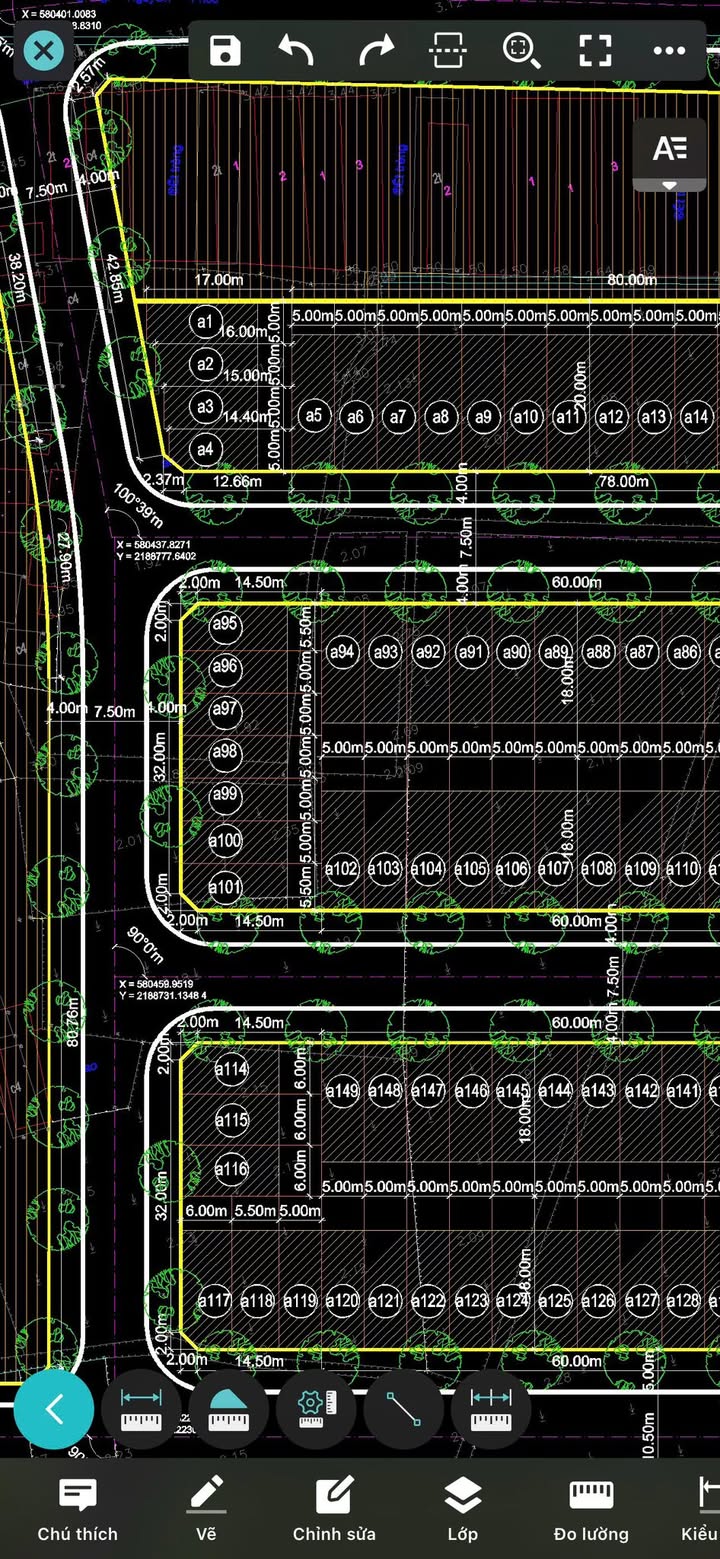Collapse the measure tools with back arrow
This screenshot has height=1559, width=720.
pyautogui.click(x=54, y=1409)
